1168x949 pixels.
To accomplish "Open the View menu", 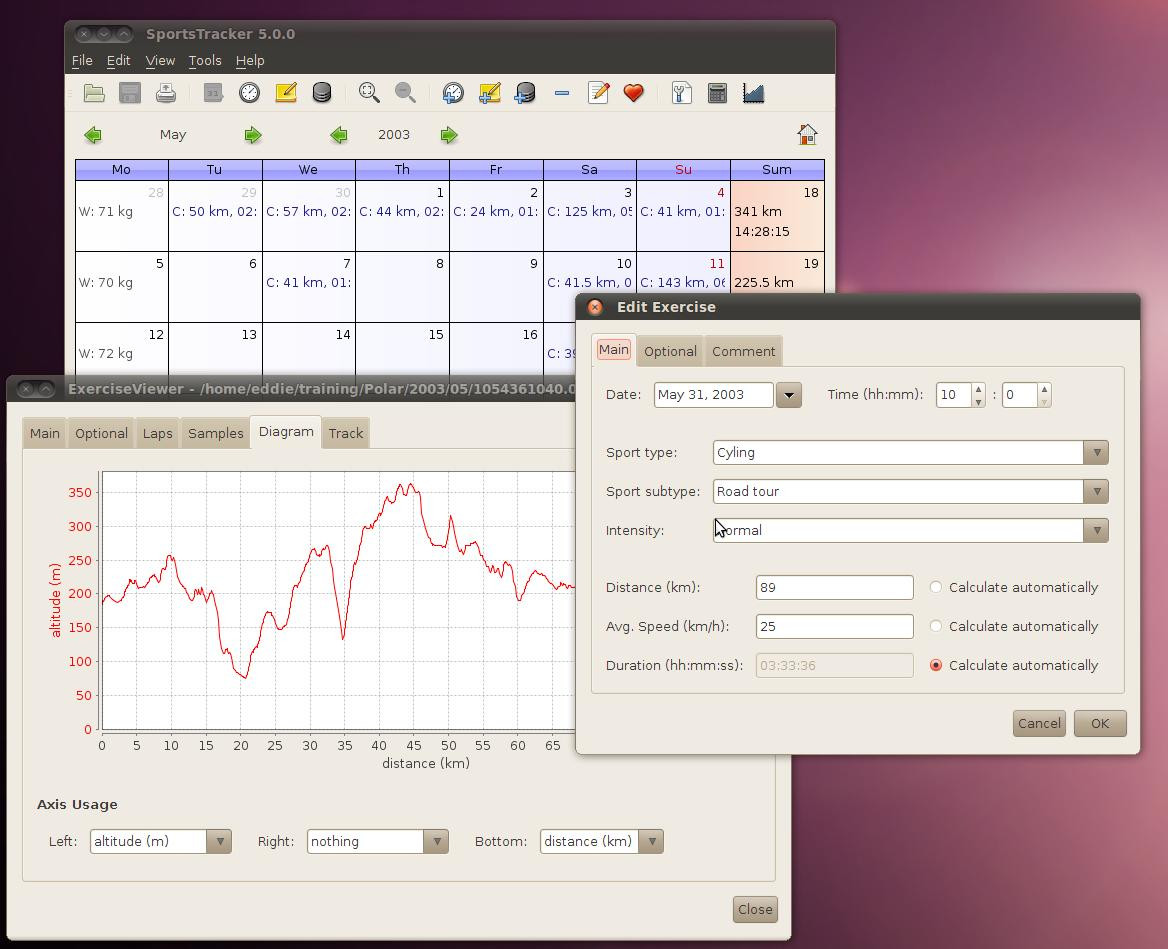I will [160, 60].
